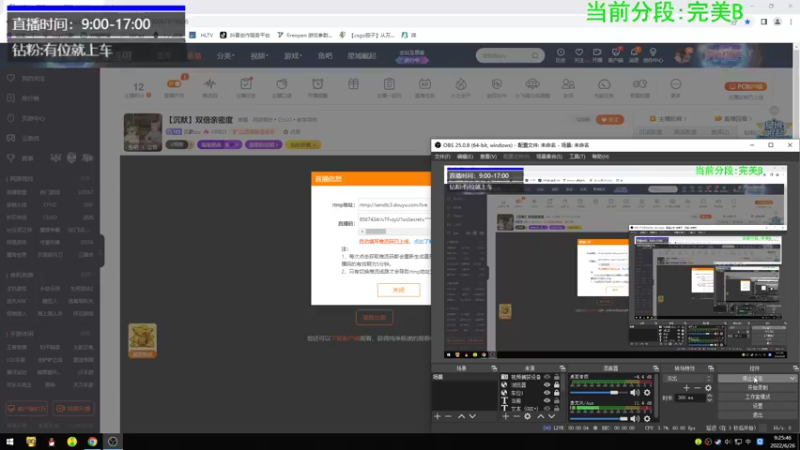Move scene down in scenes panel
Image resolution: width=800 pixels, height=450 pixels.
coord(472,416)
